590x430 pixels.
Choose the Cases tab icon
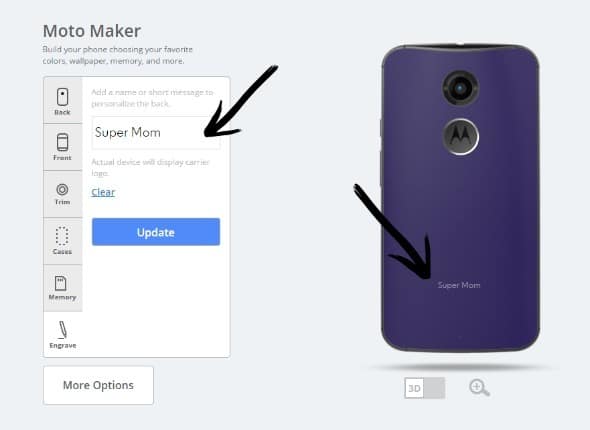(62, 241)
